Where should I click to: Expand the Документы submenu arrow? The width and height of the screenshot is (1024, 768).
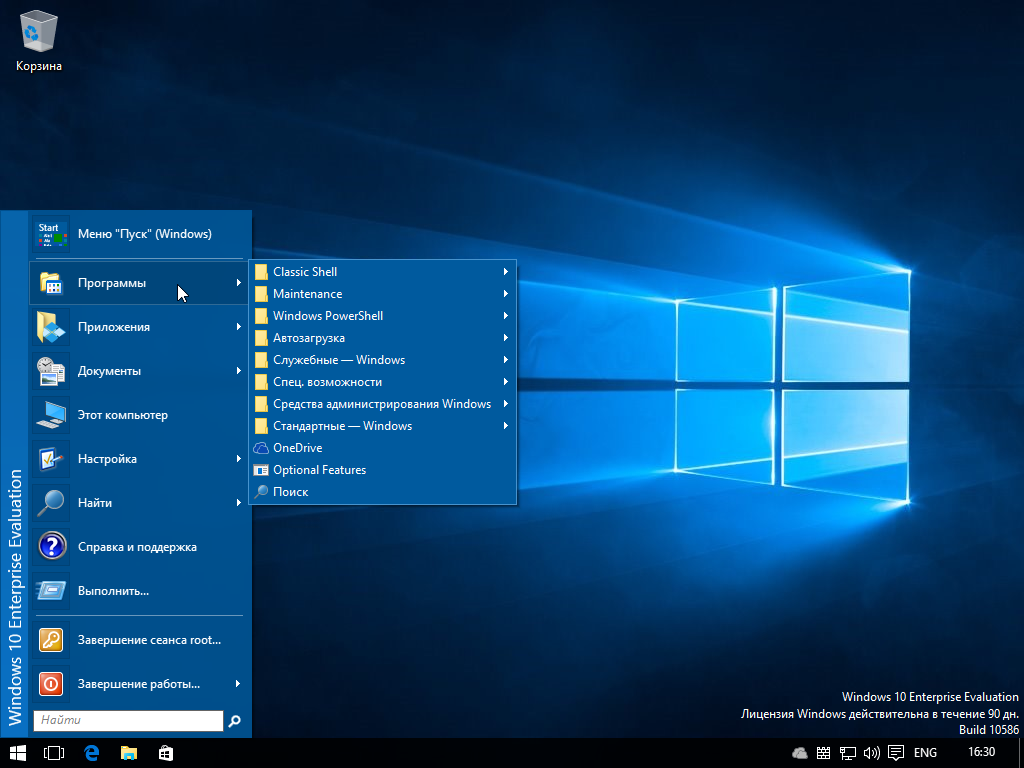238,371
